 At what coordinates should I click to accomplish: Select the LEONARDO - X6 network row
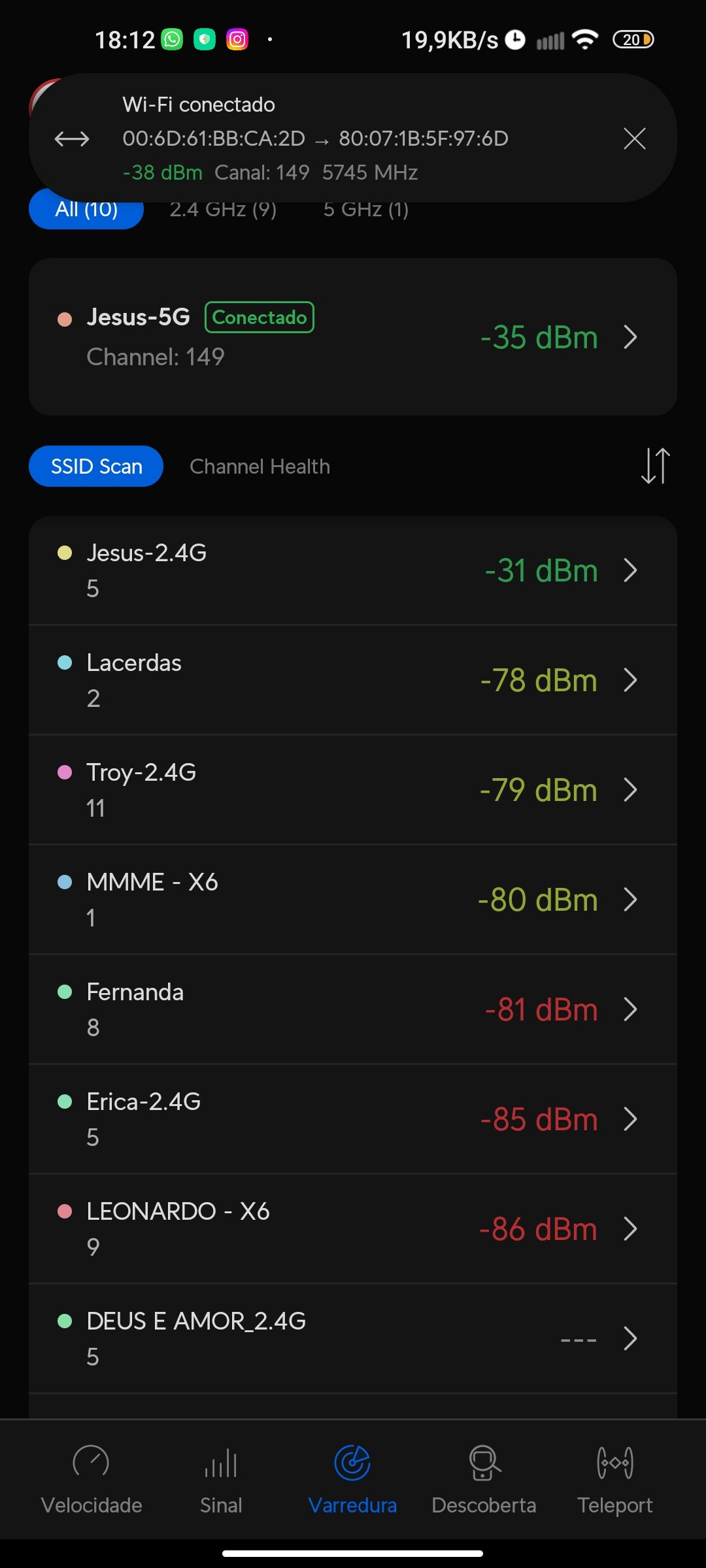(353, 1229)
